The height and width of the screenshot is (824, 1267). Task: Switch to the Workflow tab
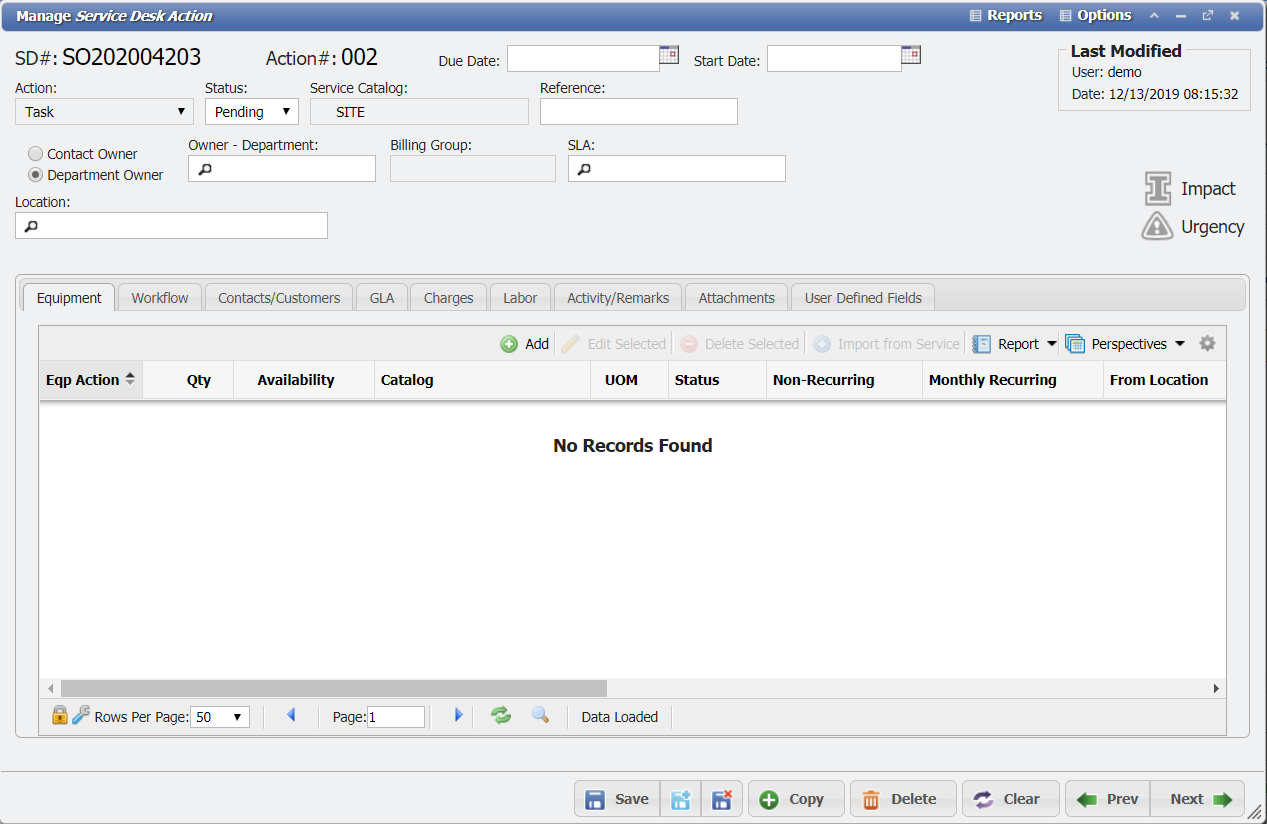pos(160,298)
